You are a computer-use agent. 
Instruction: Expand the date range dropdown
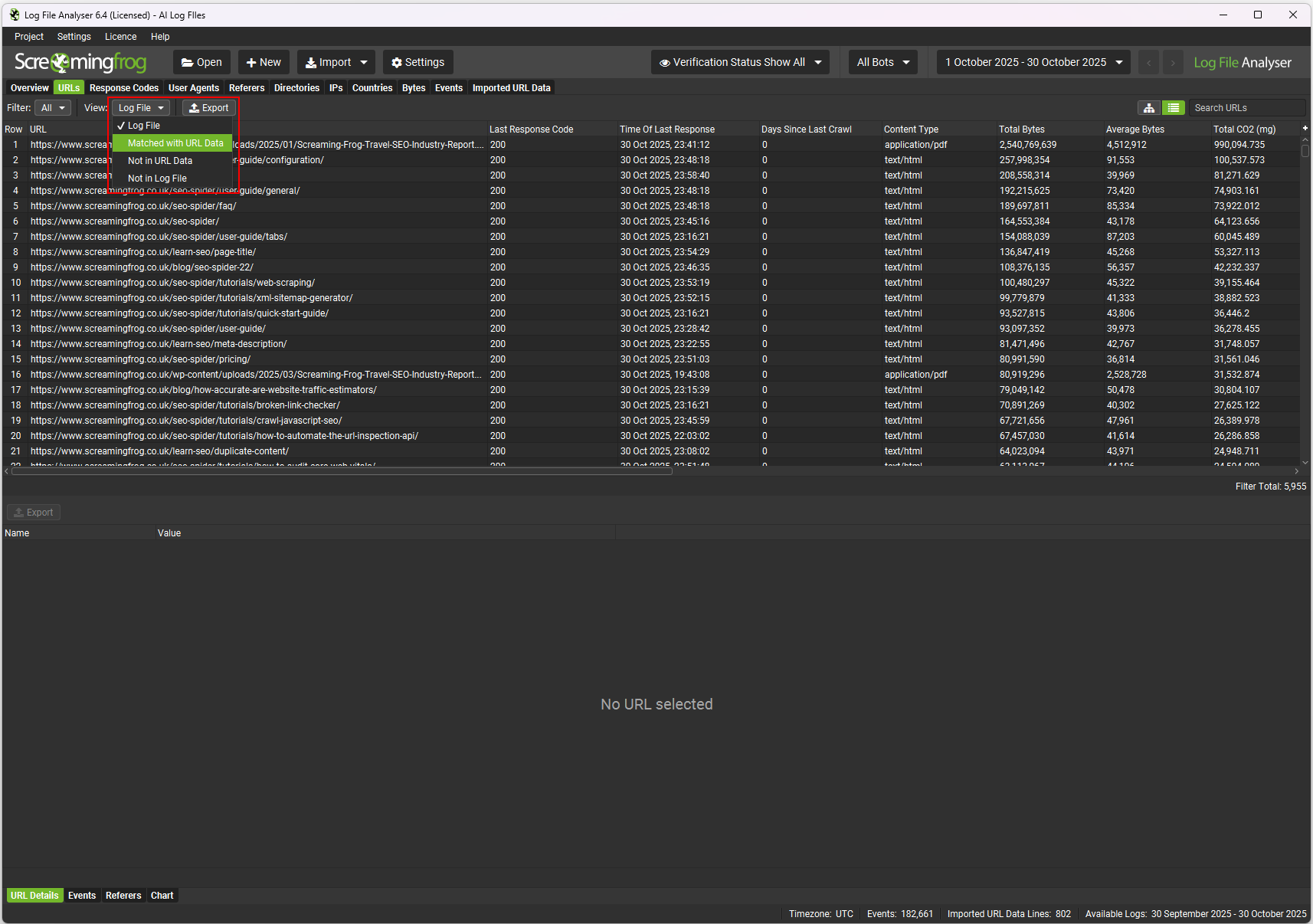pyautogui.click(x=1033, y=63)
